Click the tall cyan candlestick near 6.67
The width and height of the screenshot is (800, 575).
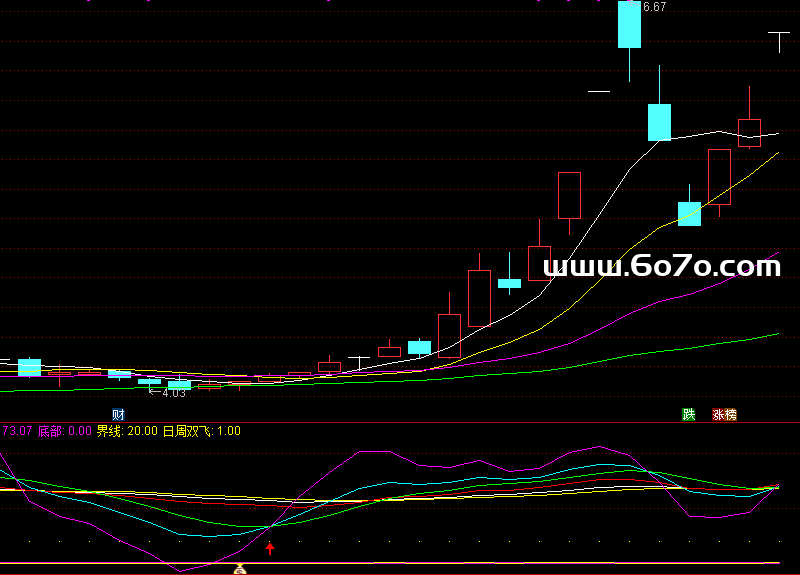[629, 26]
